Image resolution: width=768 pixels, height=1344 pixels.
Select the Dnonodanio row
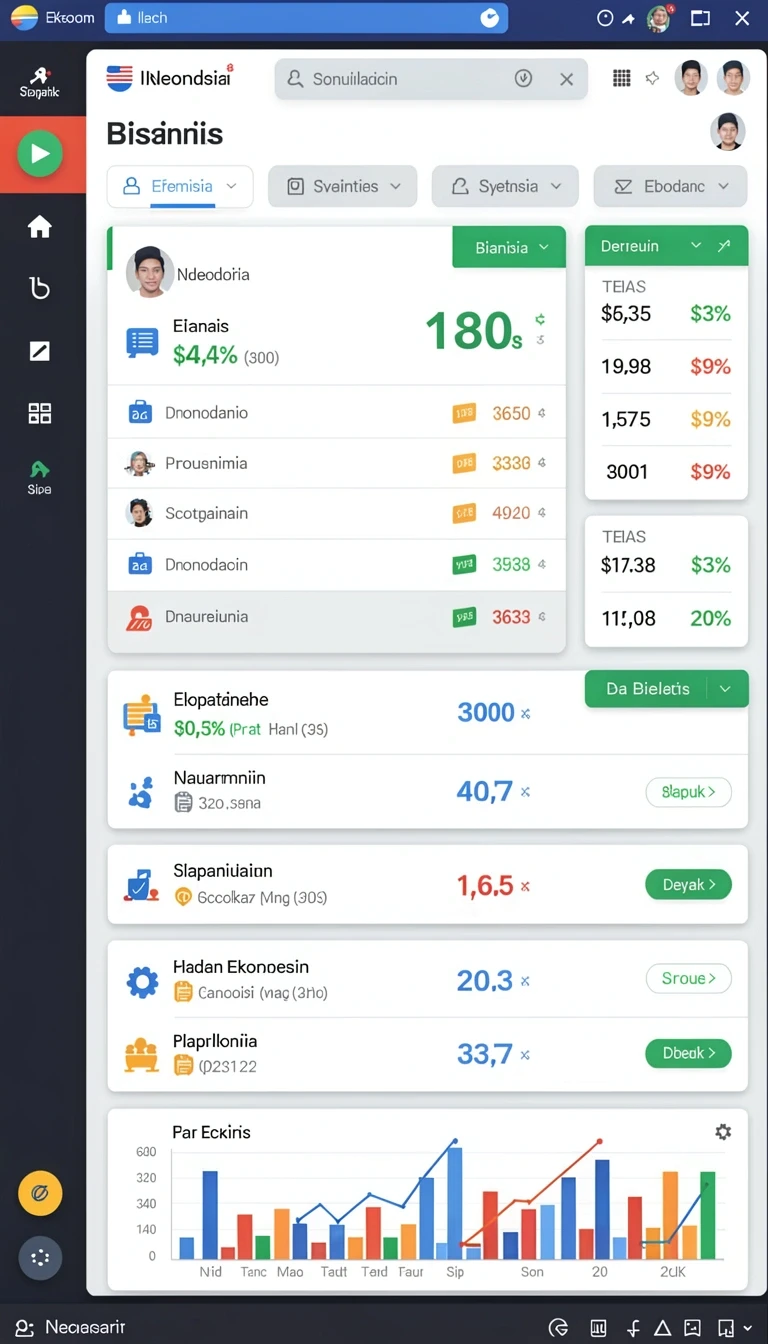[337, 412]
